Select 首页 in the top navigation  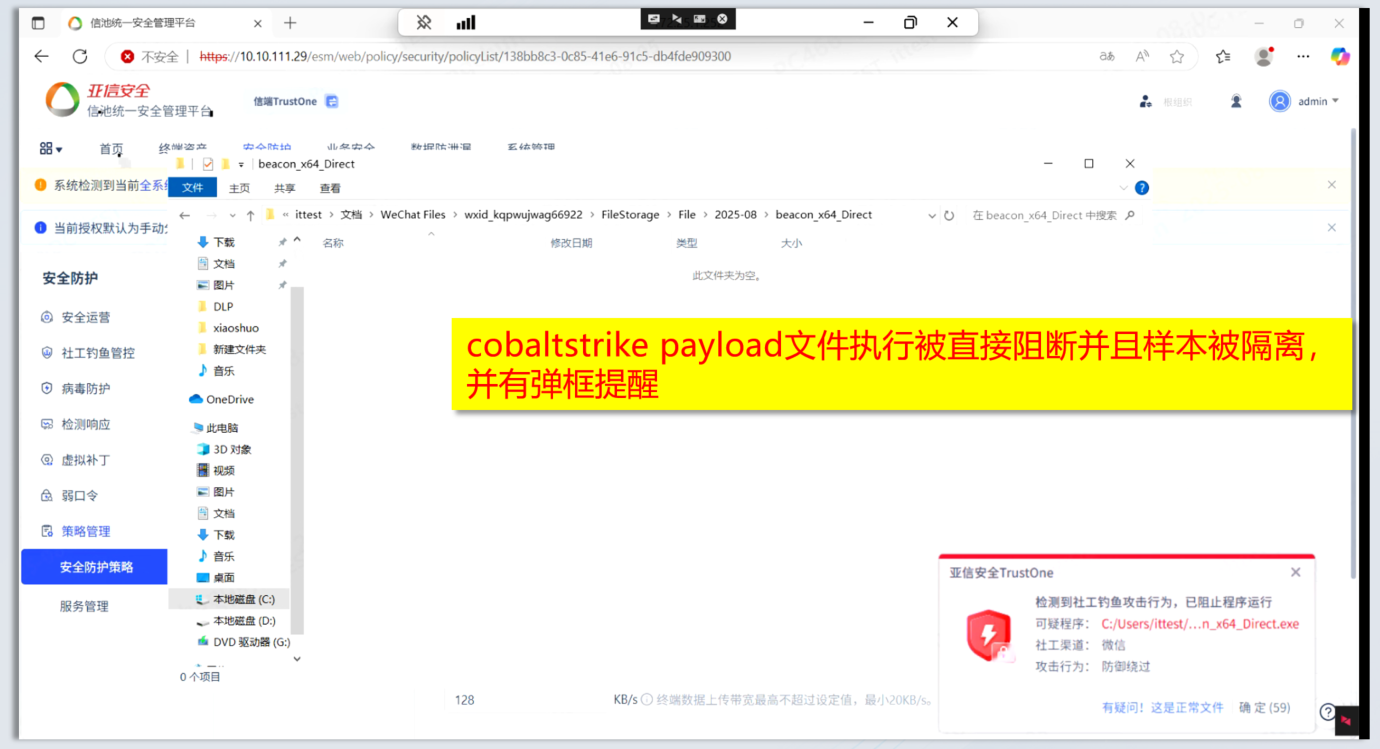point(111,149)
